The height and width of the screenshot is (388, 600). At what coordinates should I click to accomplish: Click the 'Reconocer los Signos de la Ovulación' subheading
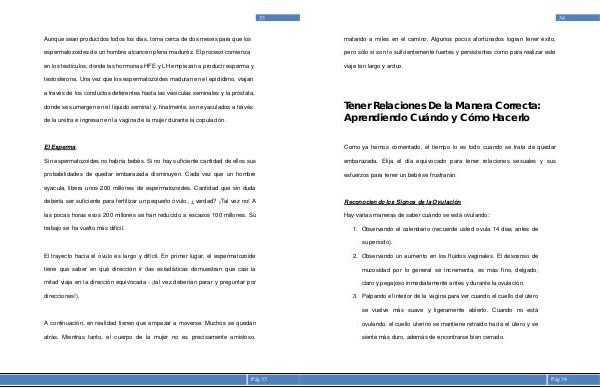click(x=402, y=202)
